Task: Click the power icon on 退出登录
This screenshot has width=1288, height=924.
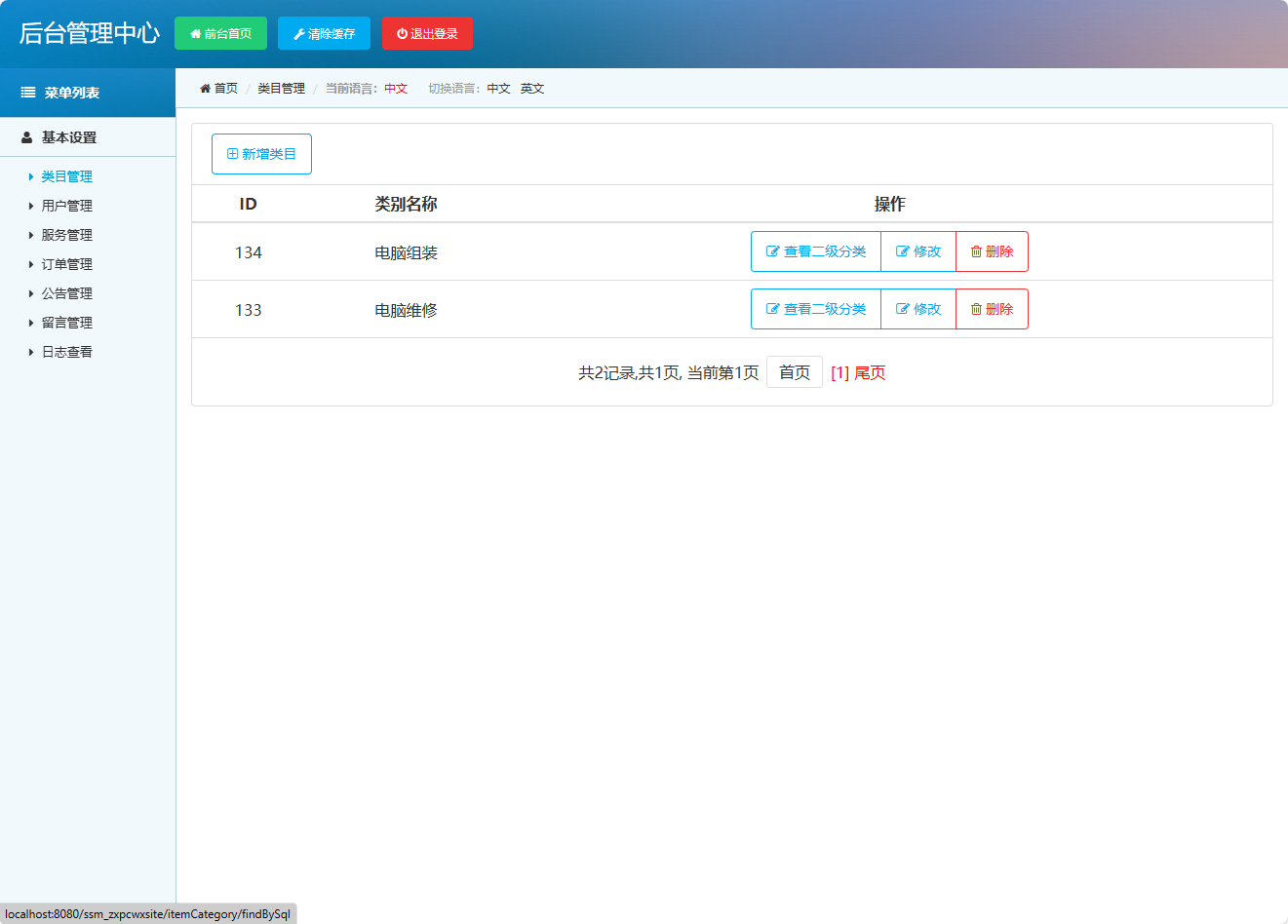Action: coord(402,34)
